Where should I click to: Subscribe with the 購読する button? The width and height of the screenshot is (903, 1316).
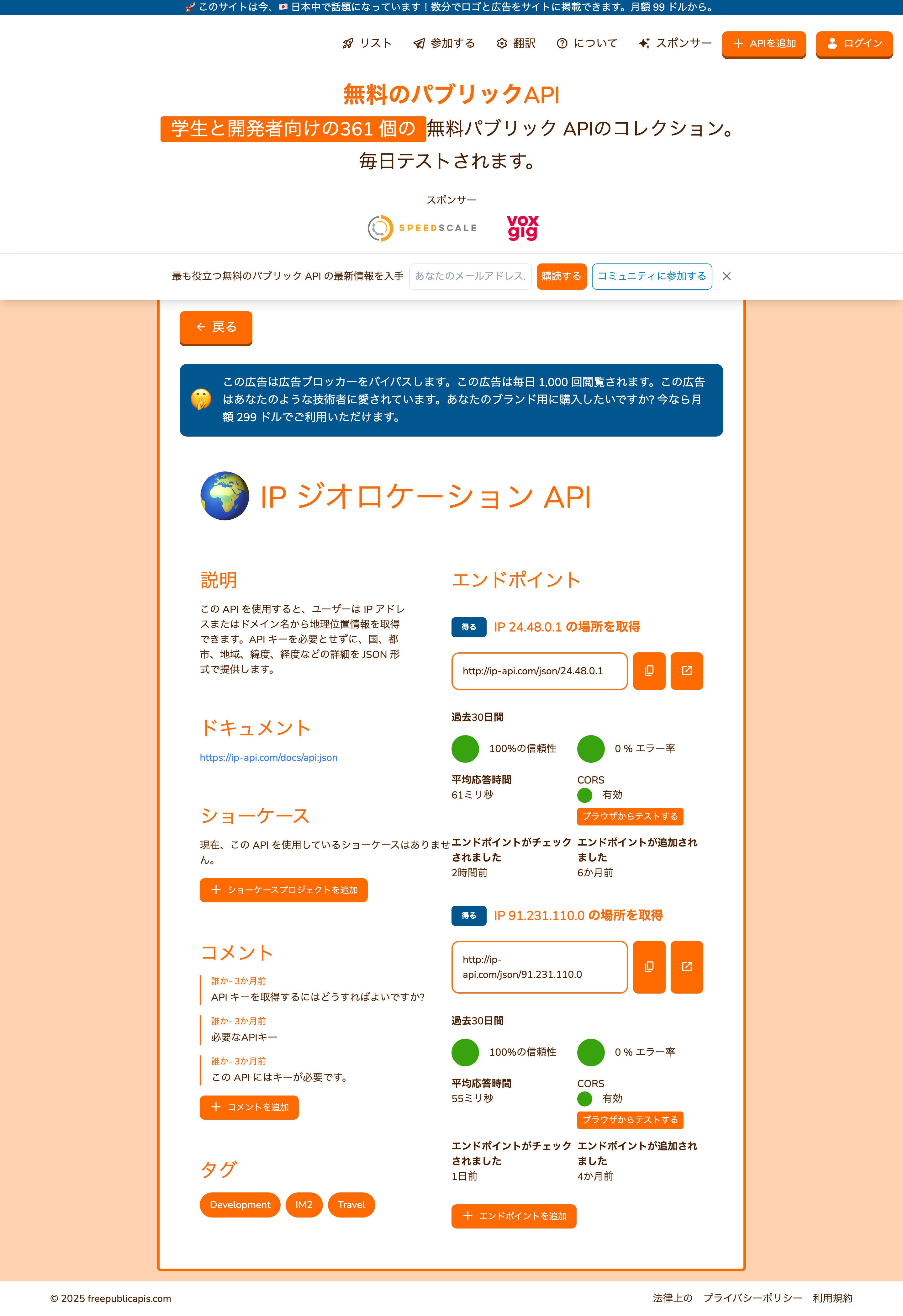click(561, 276)
